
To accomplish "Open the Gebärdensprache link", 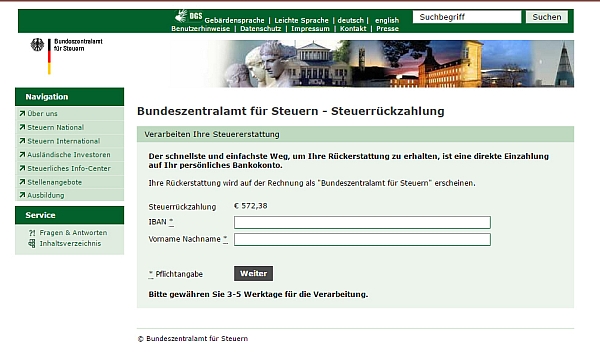I will pos(234,20).
